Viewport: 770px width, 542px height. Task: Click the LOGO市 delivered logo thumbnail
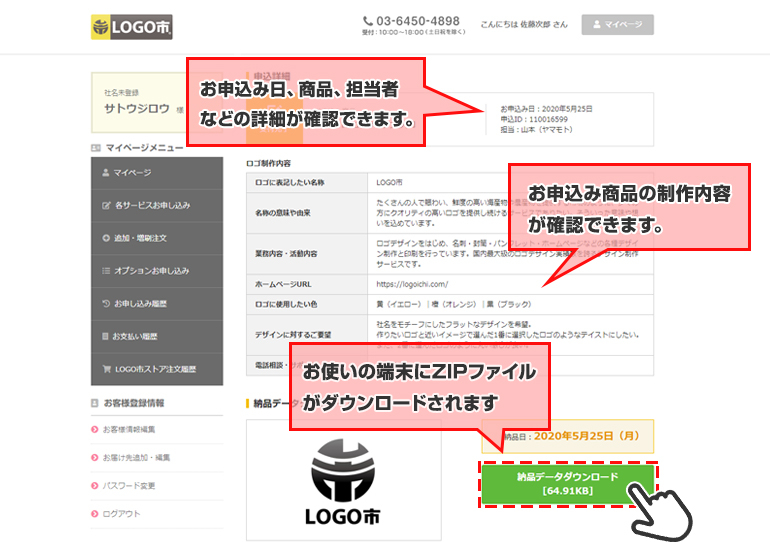(343, 480)
